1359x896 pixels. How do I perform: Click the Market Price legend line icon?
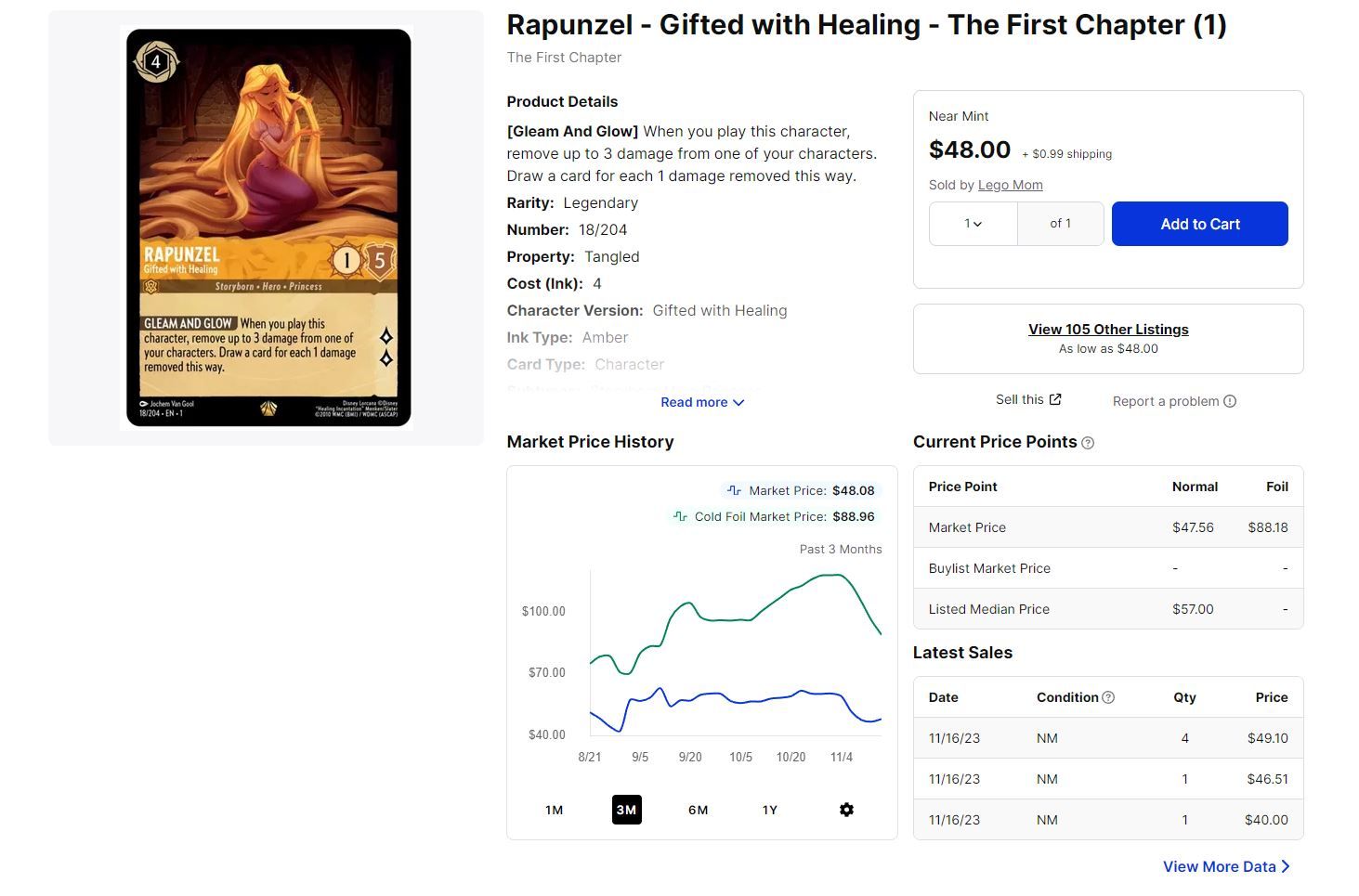tap(734, 490)
